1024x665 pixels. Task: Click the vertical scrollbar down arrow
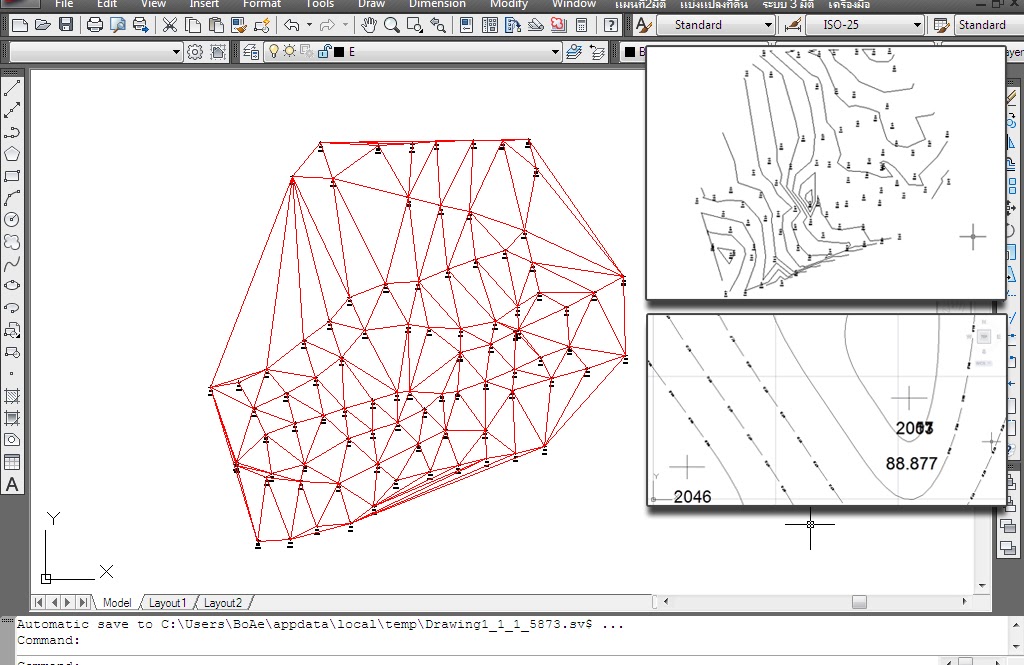982,585
